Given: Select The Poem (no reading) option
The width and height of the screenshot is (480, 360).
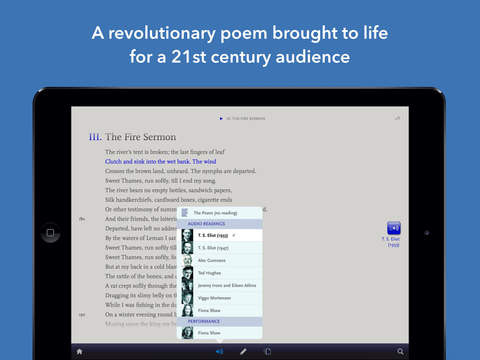Looking at the screenshot, I should [219, 213].
